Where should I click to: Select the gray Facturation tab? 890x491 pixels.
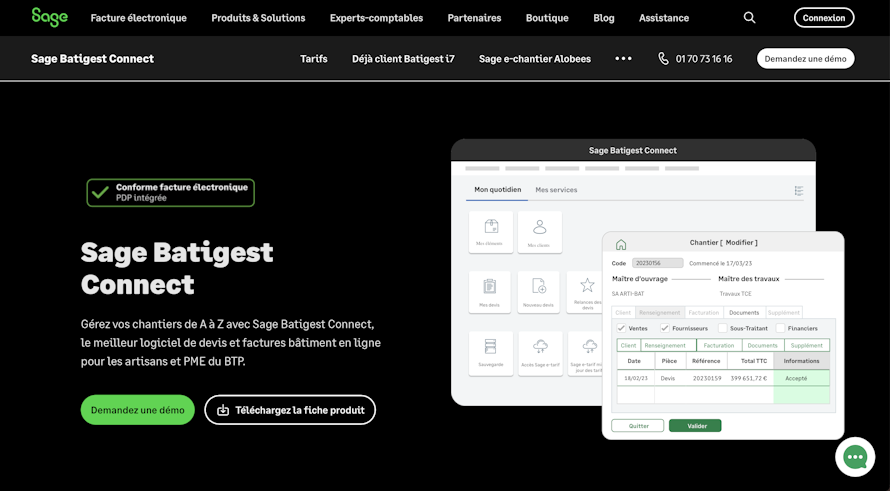coord(704,313)
